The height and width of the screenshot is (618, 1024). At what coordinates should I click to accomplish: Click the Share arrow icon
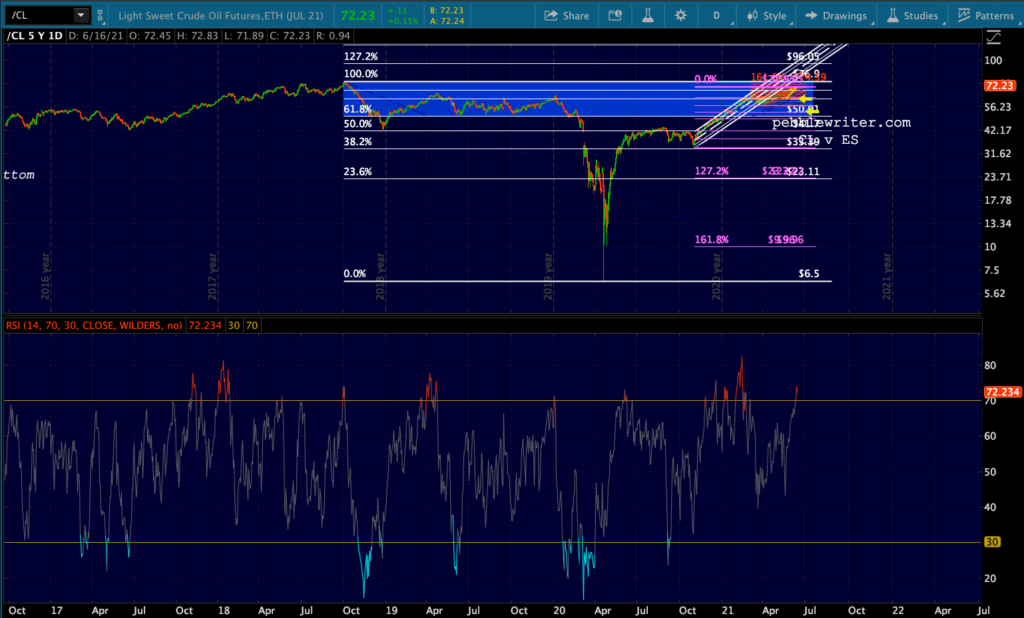coord(551,15)
